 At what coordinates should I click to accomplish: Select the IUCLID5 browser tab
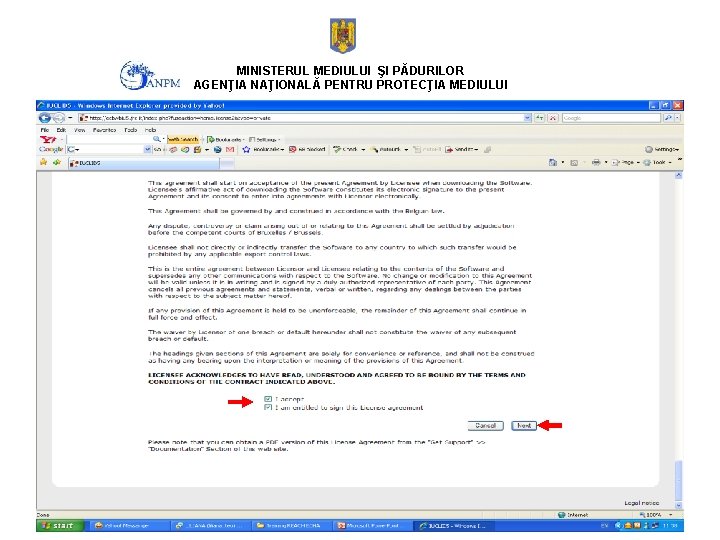tap(144, 163)
